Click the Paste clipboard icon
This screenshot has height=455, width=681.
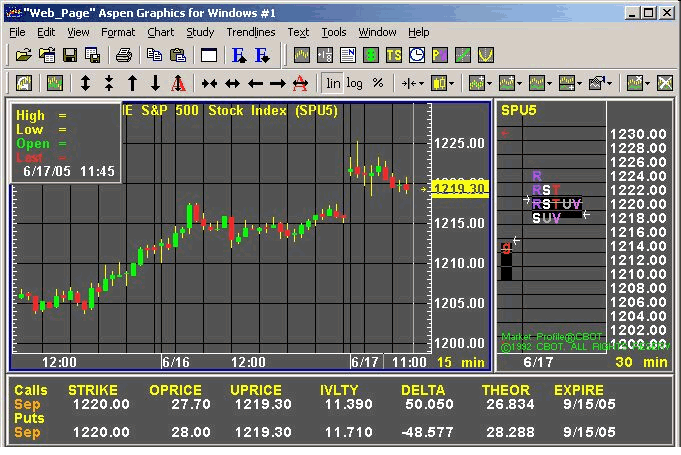178,55
